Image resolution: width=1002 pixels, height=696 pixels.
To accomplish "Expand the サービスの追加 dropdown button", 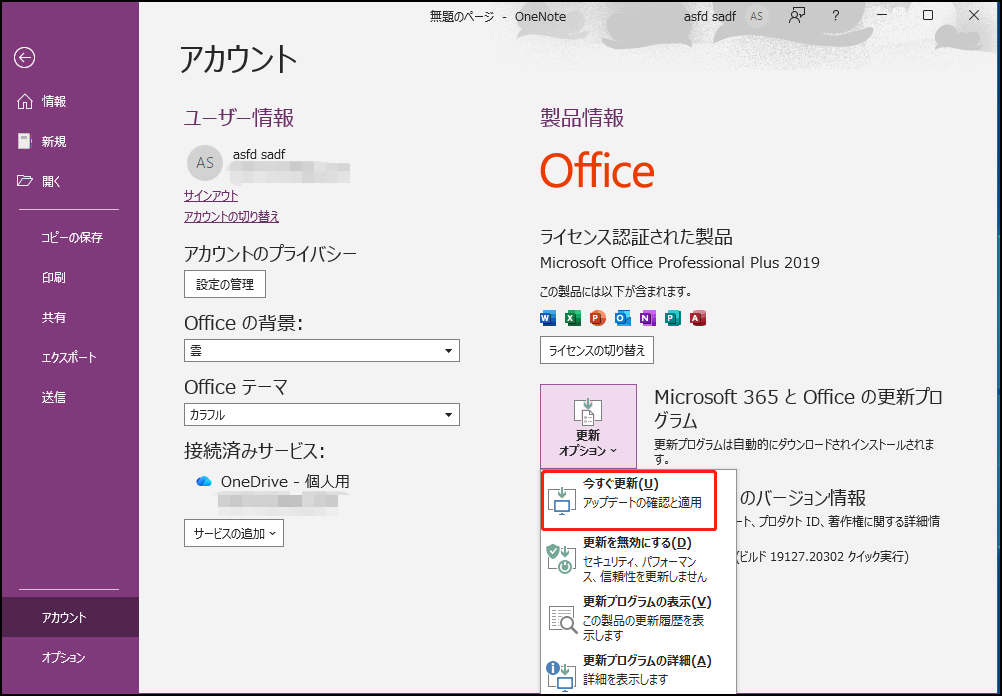I will pyautogui.click(x=234, y=533).
